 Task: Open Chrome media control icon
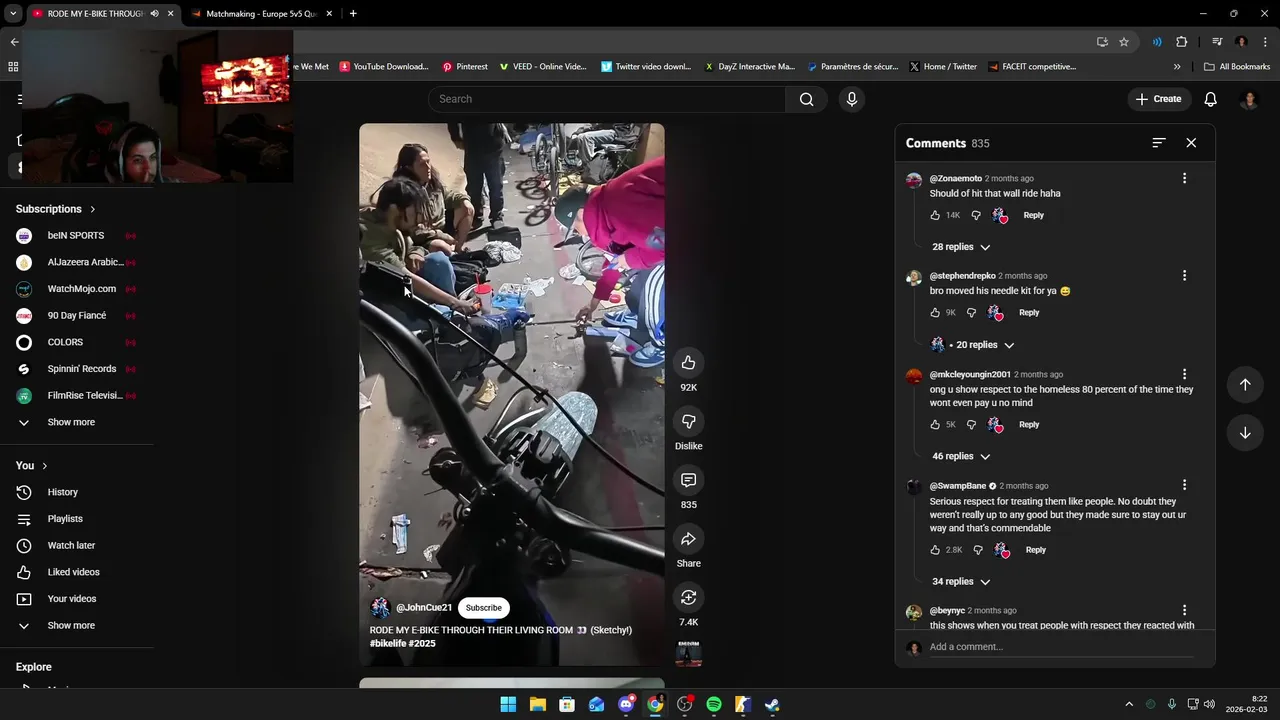click(x=1217, y=42)
